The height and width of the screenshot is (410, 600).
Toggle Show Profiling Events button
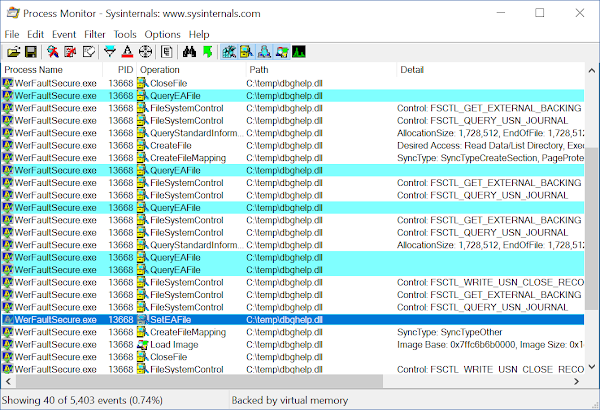pos(299,51)
